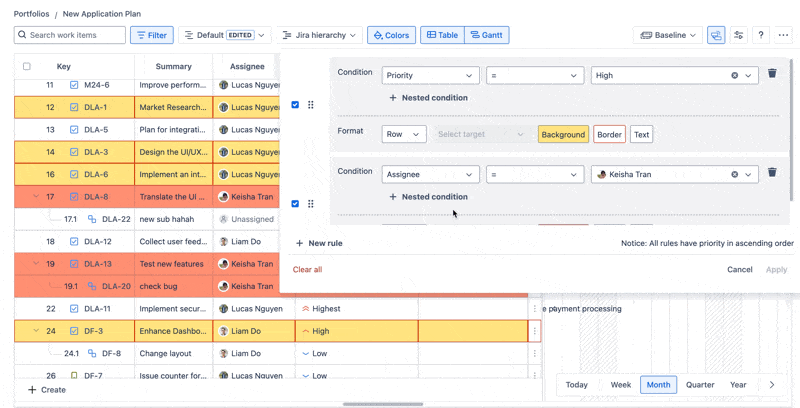This screenshot has width=800, height=408.
Task: Uncheck the Priority rule checkbox
Action: pos(295,105)
